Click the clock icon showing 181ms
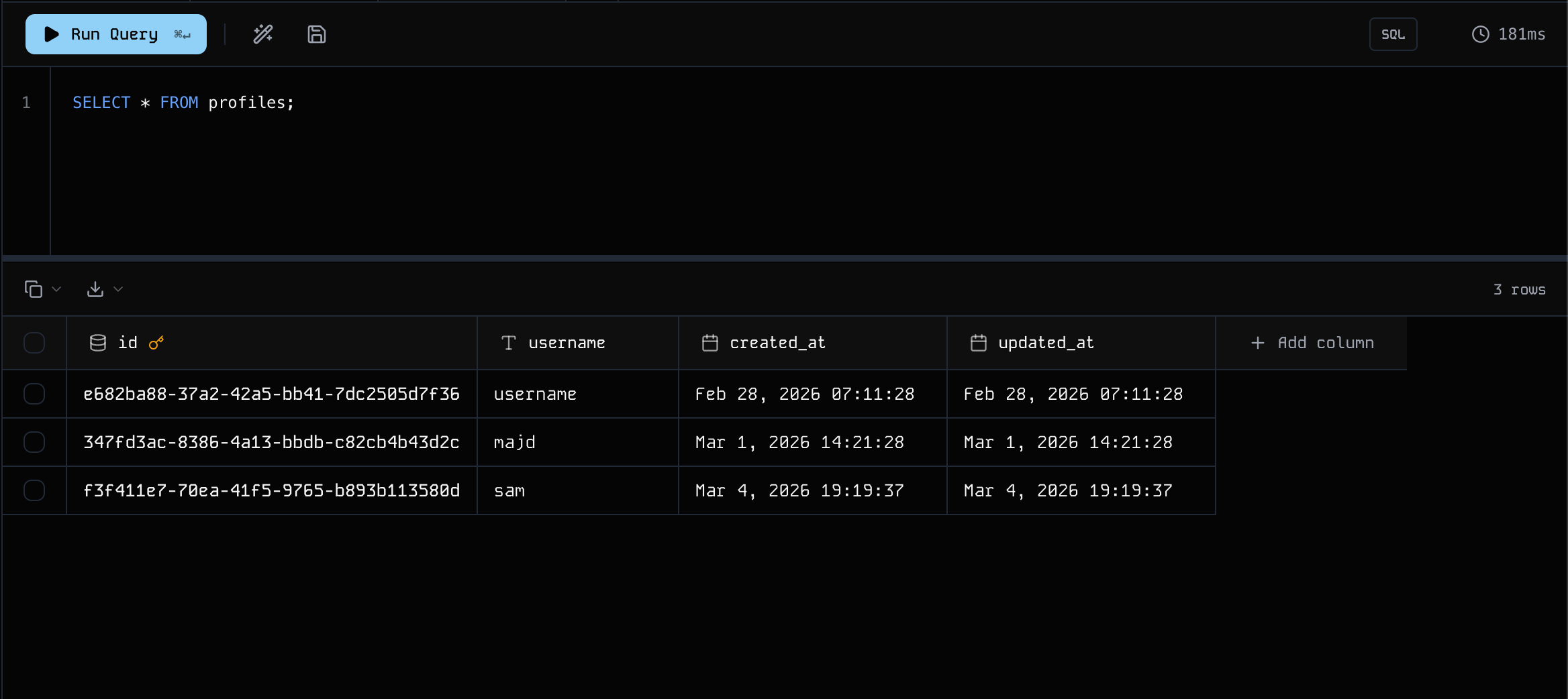The image size is (1568, 699). tap(1479, 34)
